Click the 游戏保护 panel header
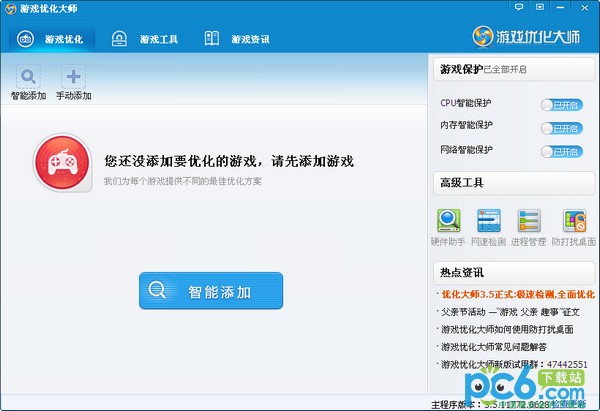Screen dimensions: 600x411 click(514, 69)
